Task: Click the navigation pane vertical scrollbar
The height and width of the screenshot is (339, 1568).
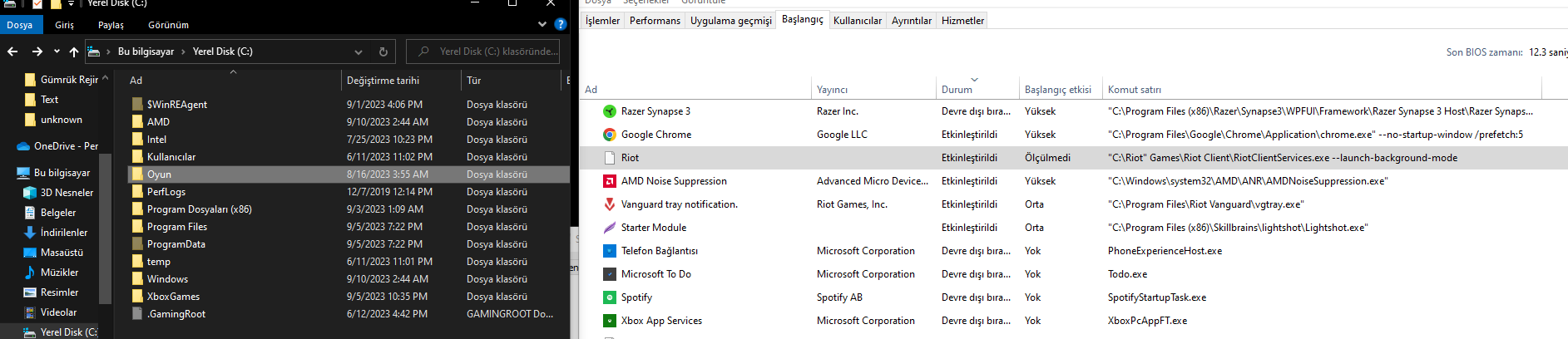Action: point(105,224)
